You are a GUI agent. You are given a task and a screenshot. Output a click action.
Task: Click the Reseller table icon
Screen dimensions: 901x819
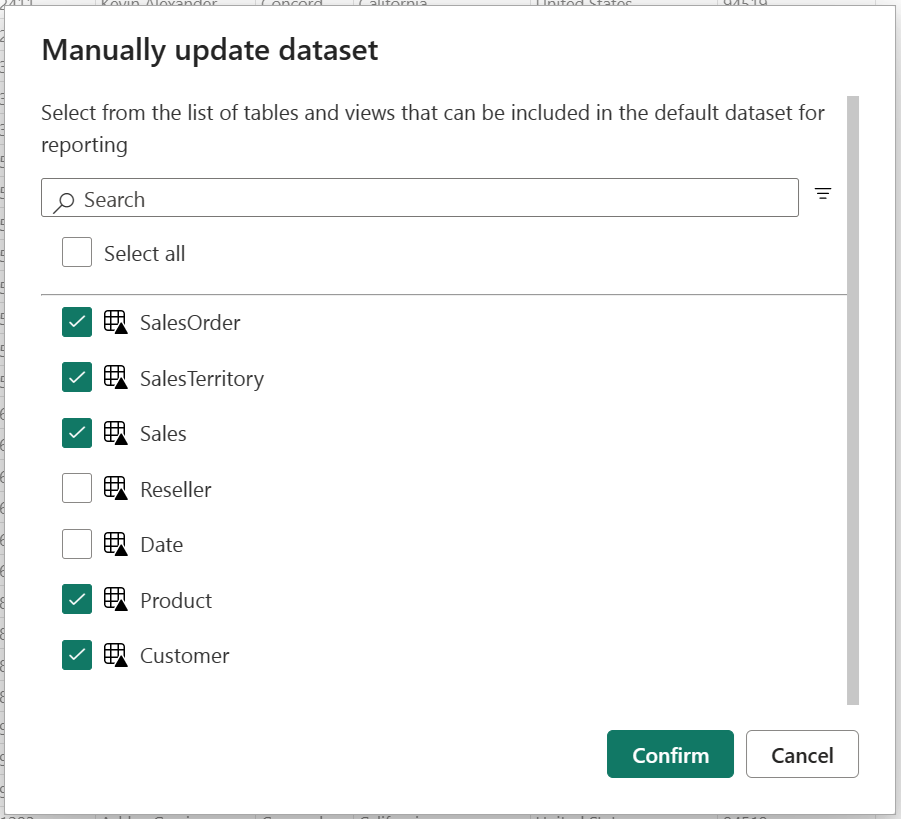pyautogui.click(x=117, y=489)
